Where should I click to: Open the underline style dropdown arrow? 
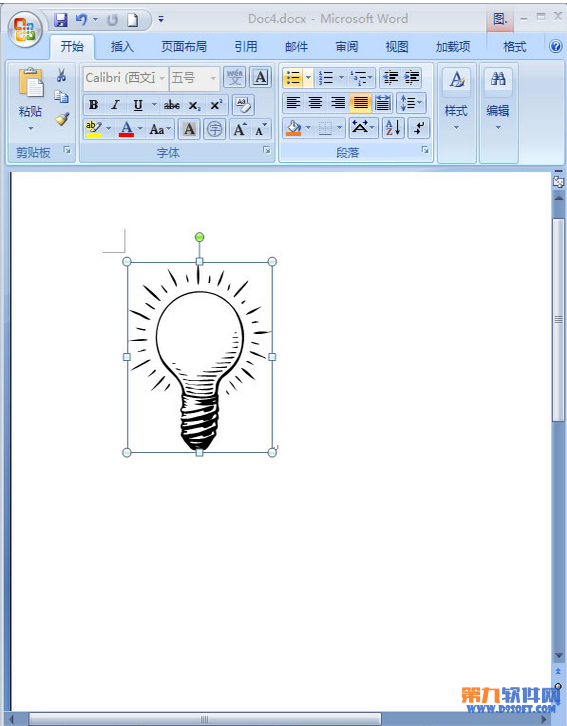[x=154, y=105]
